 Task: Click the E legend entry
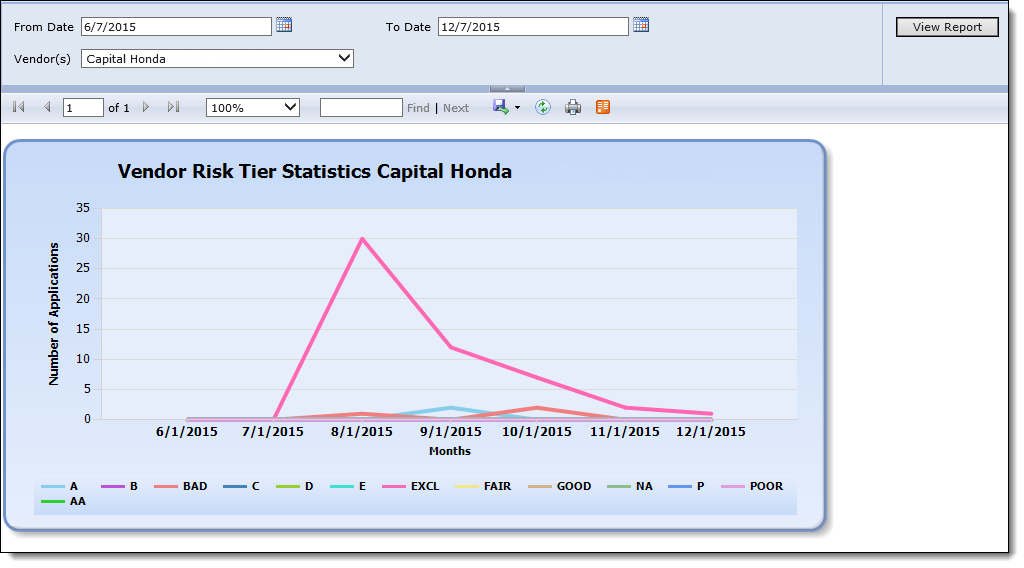[x=348, y=486]
